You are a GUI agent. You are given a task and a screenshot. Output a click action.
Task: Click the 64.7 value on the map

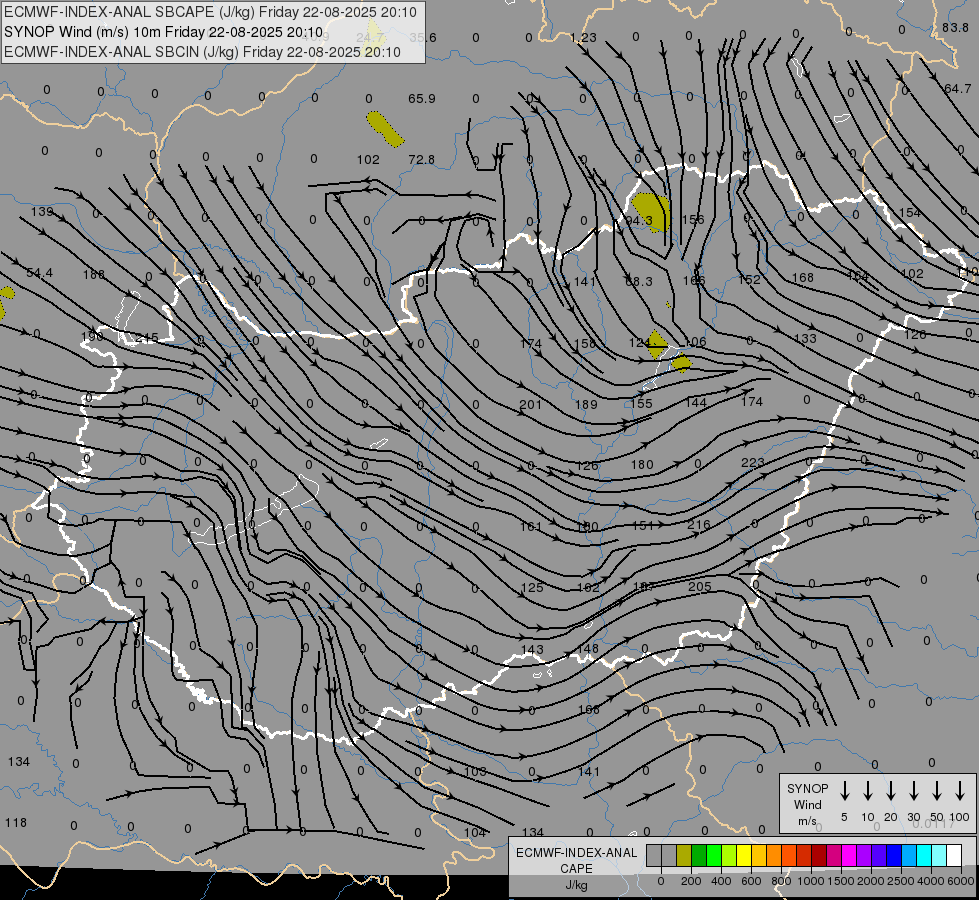958,89
